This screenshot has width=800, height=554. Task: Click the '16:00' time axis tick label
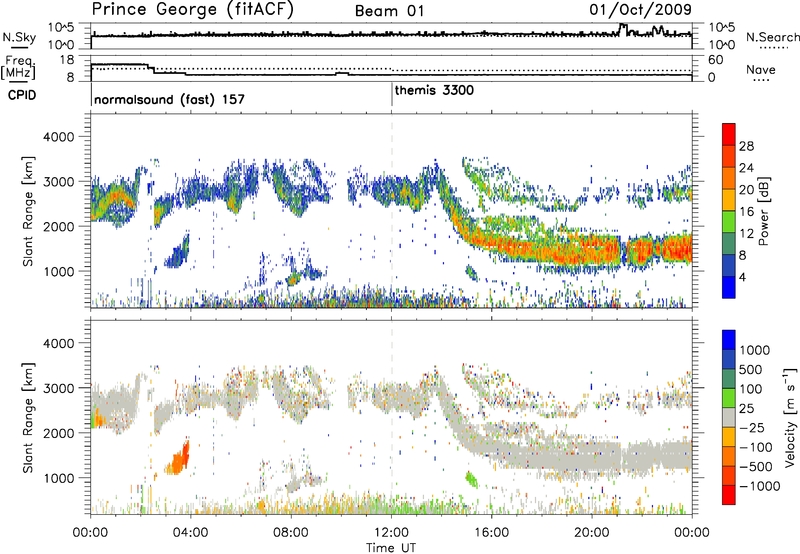coord(491,533)
